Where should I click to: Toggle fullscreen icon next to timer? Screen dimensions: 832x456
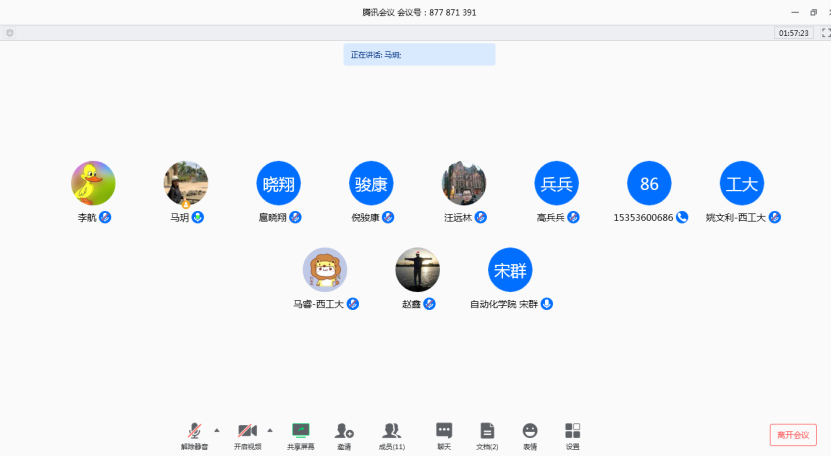tap(825, 33)
